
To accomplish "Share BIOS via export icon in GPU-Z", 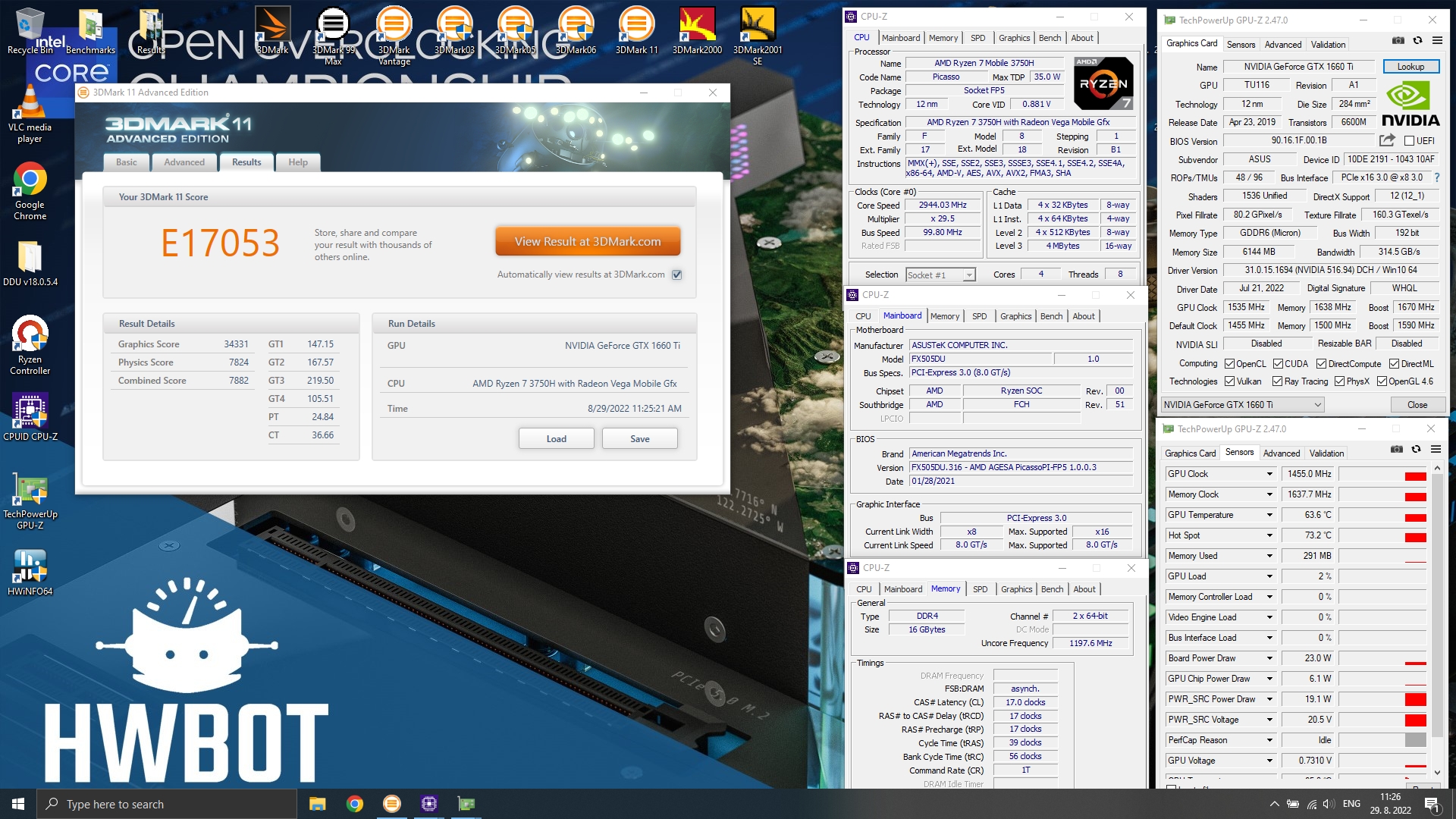I will 1387,140.
